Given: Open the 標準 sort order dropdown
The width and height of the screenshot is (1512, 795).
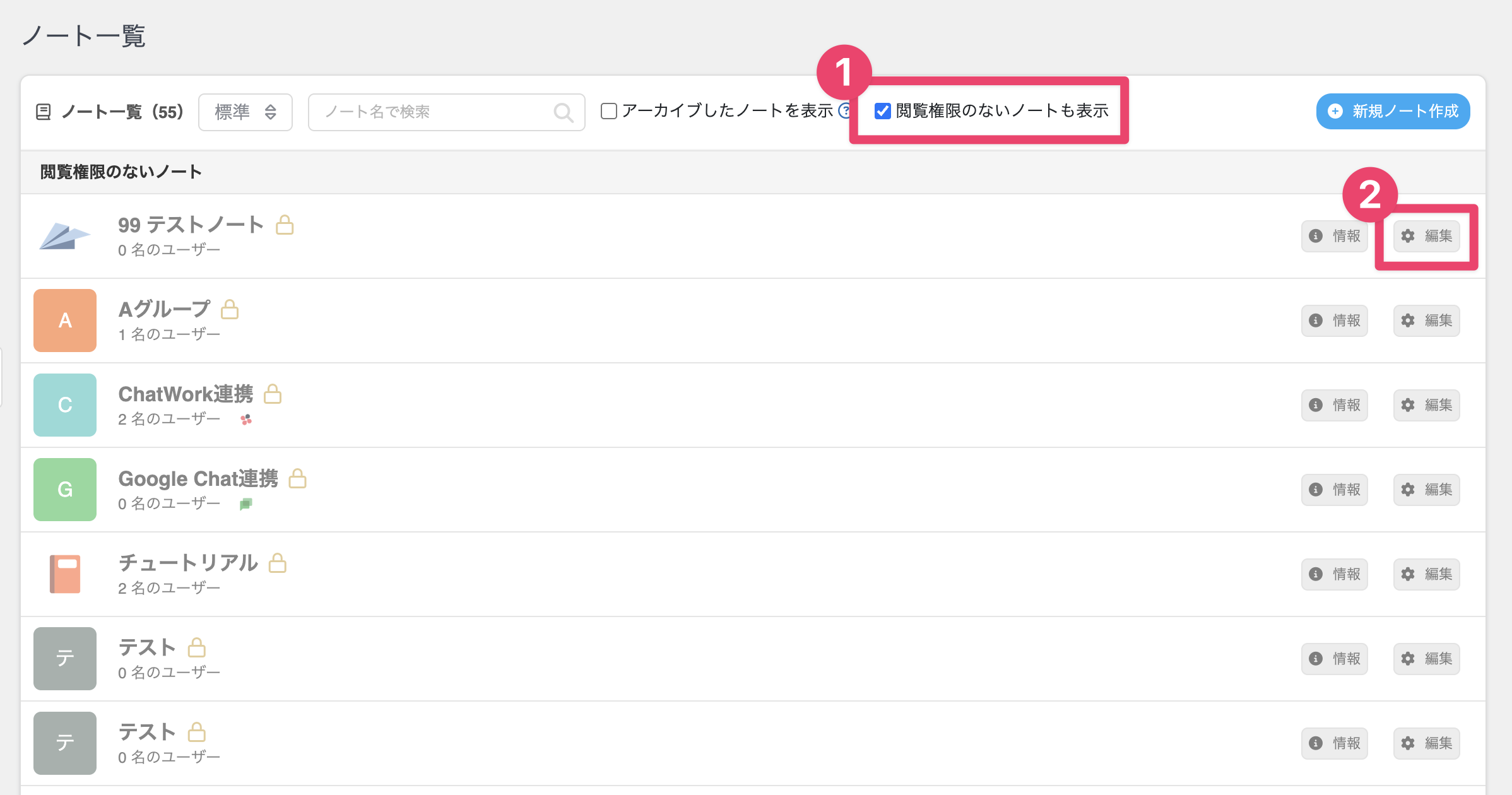Looking at the screenshot, I should [x=245, y=112].
